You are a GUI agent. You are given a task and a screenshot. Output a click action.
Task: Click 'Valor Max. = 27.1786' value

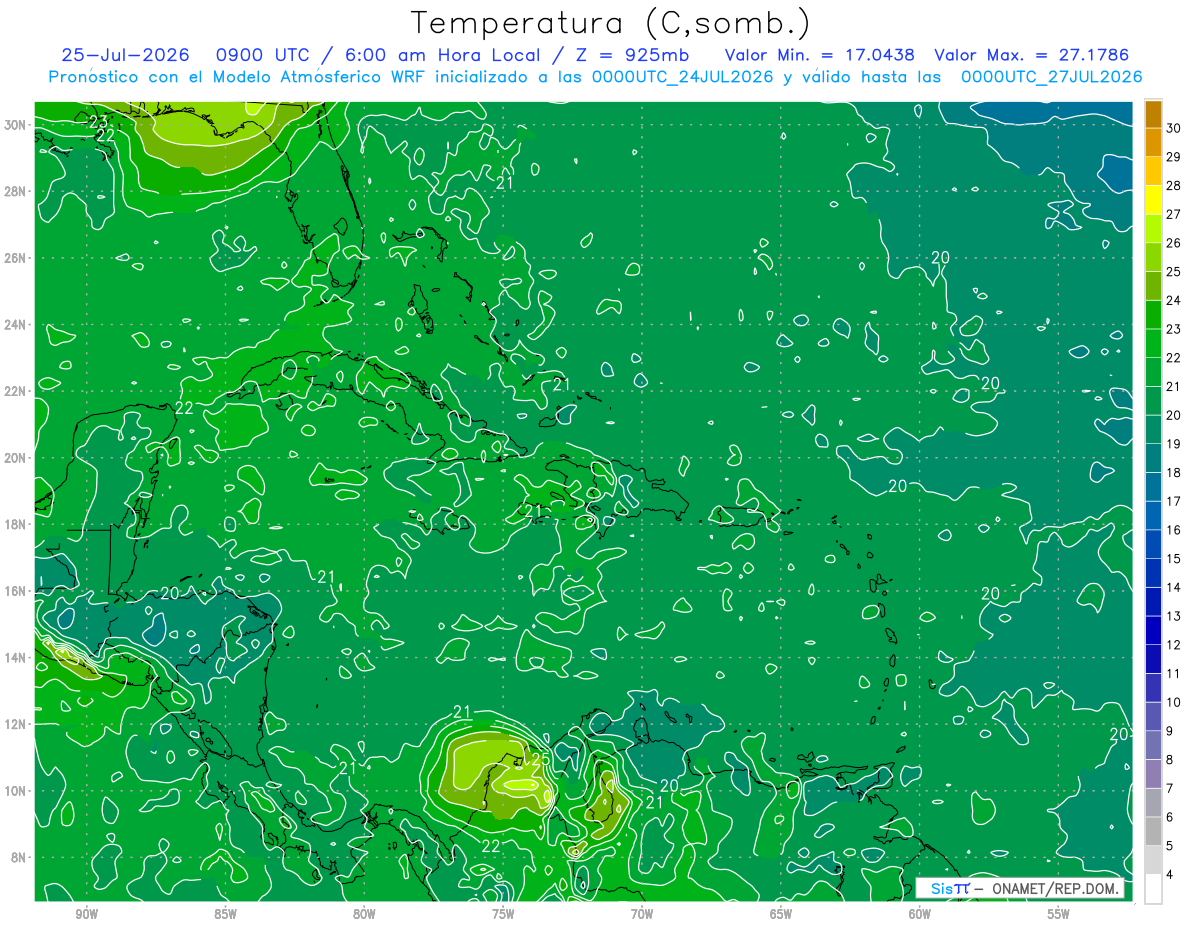click(1030, 55)
